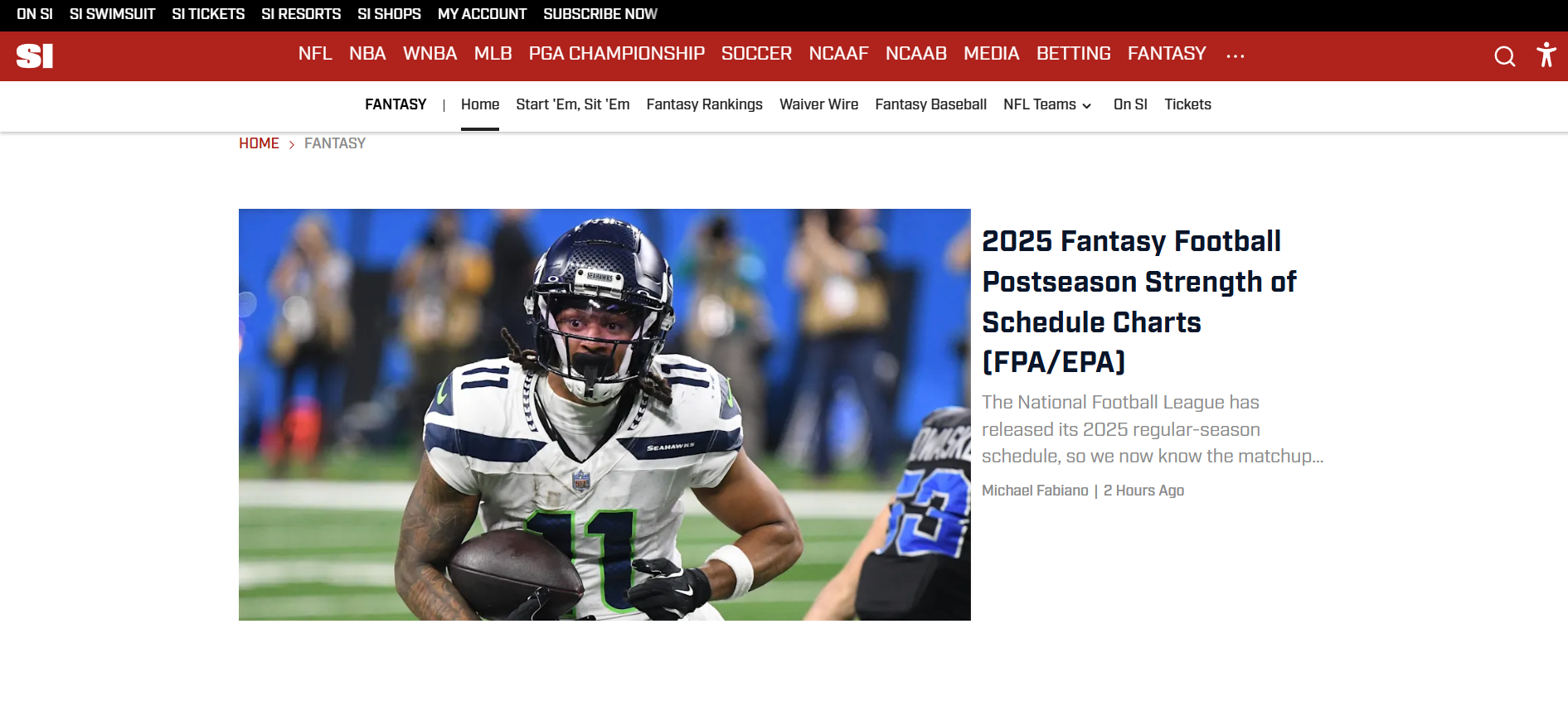This screenshot has height=706, width=1568.
Task: Click SUBSCRIBE NOW in the top bar
Action: point(600,14)
